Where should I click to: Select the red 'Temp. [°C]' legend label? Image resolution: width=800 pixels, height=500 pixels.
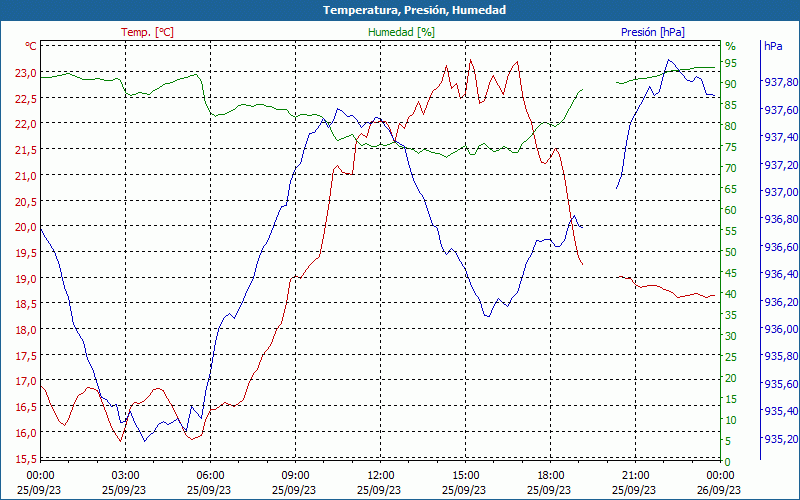147,32
